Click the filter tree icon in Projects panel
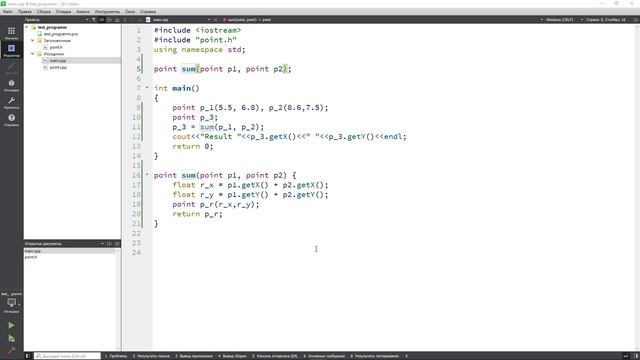The height and width of the screenshot is (360, 640). 94,20
